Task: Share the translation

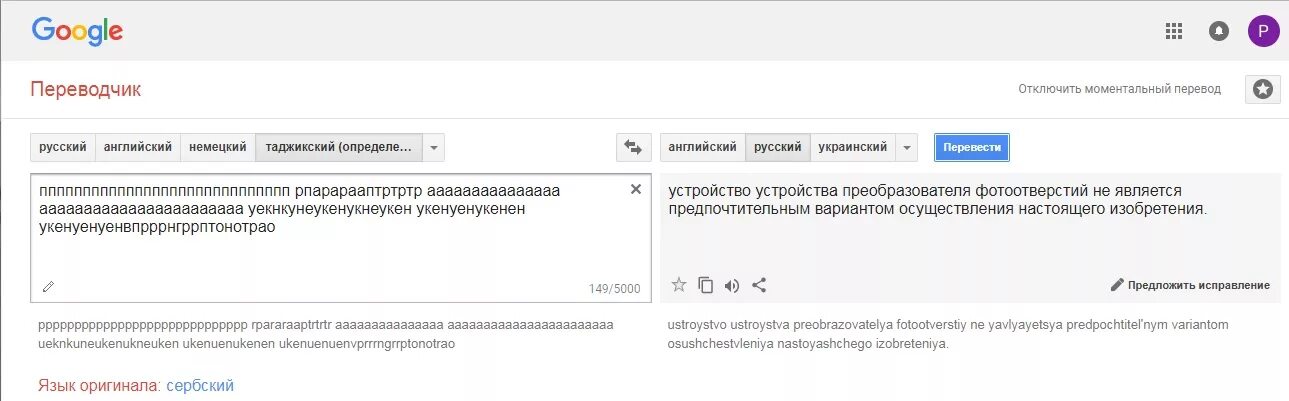Action: (x=759, y=285)
